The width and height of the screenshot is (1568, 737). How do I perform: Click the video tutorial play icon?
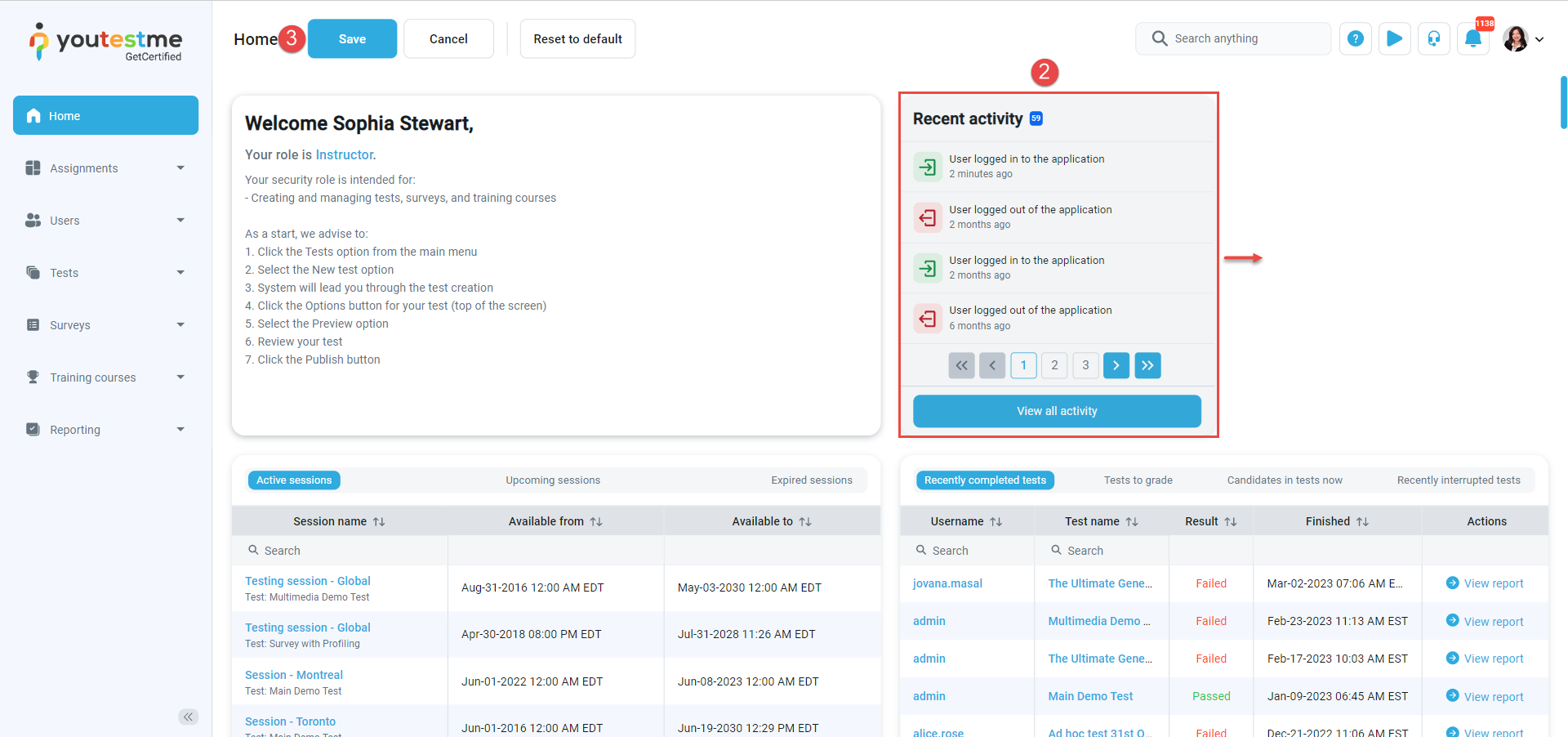(1394, 38)
